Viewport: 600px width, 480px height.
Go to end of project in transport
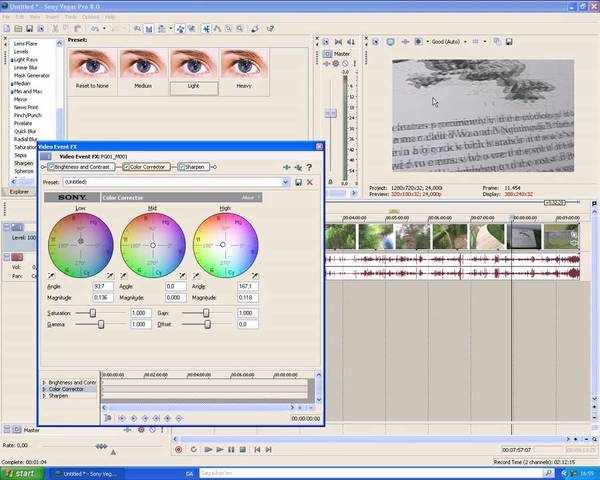coord(269,449)
